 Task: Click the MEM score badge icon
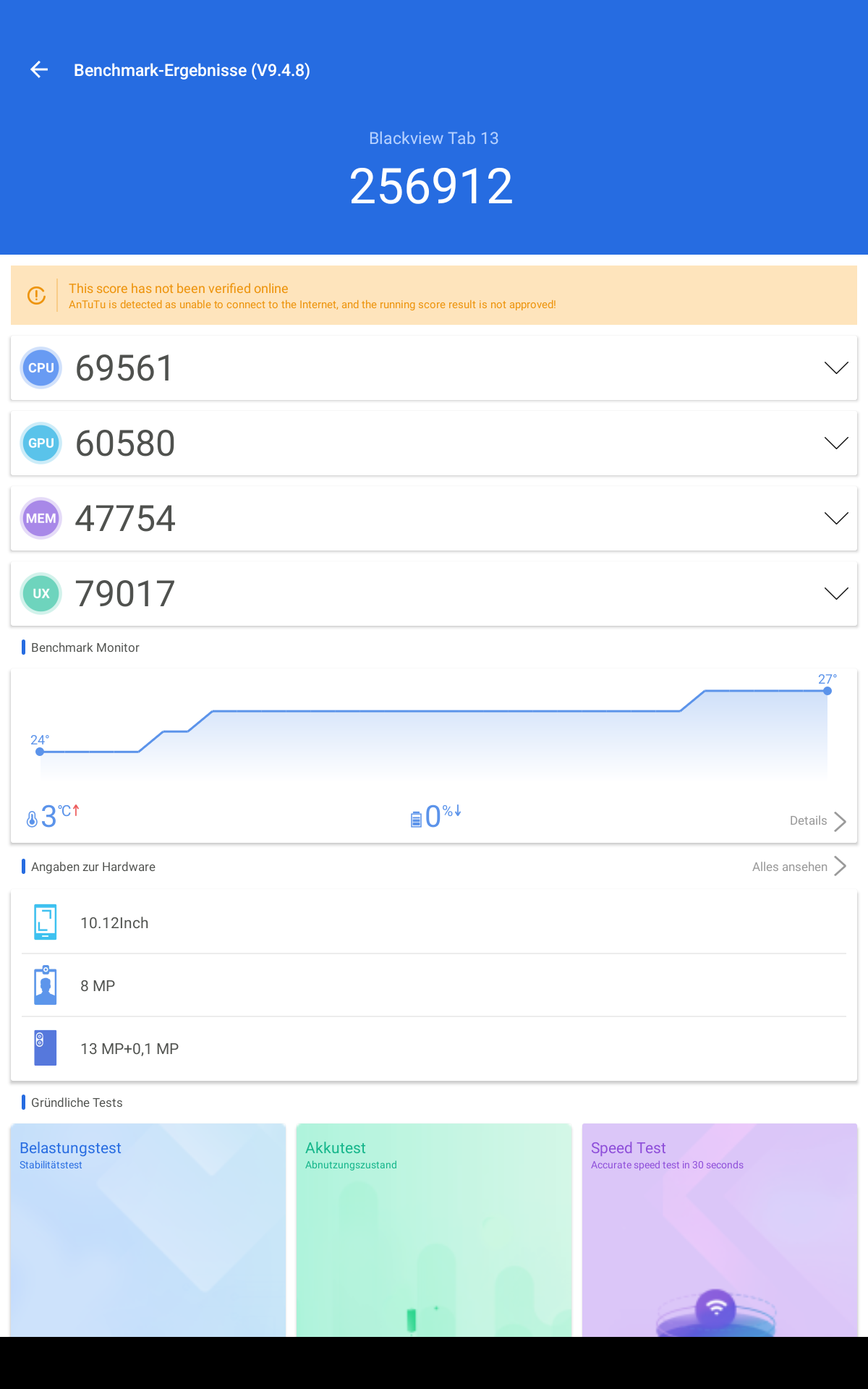pos(41,519)
